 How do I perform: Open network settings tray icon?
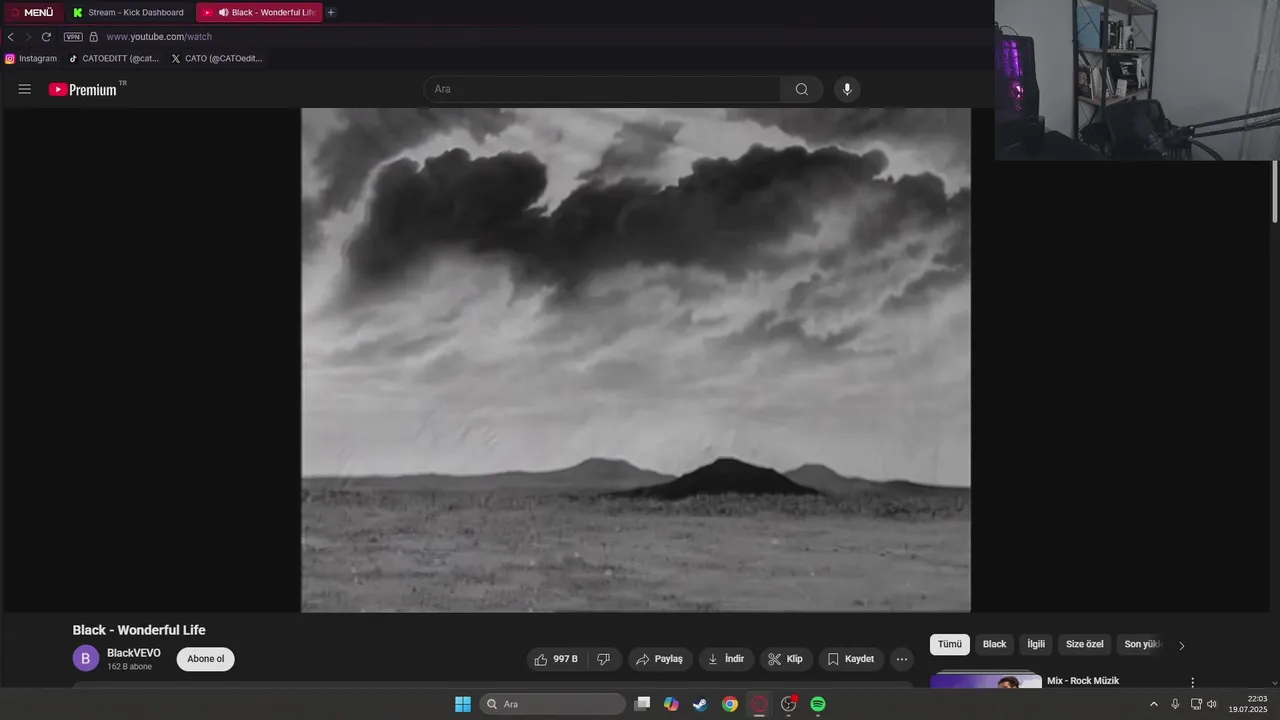[x=1196, y=704]
